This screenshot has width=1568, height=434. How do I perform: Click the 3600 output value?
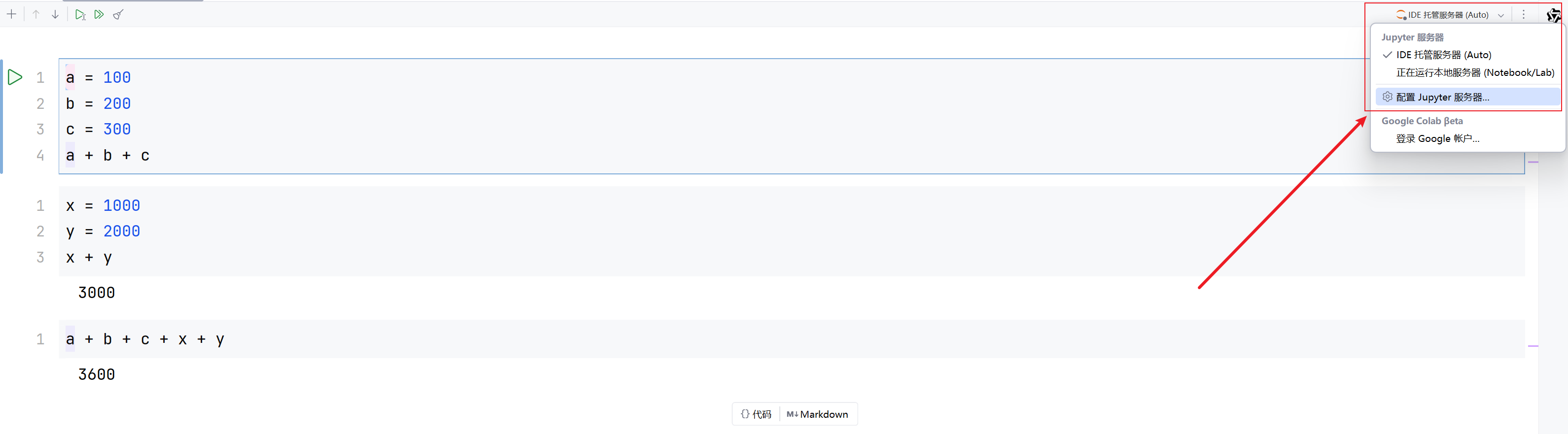tap(97, 374)
